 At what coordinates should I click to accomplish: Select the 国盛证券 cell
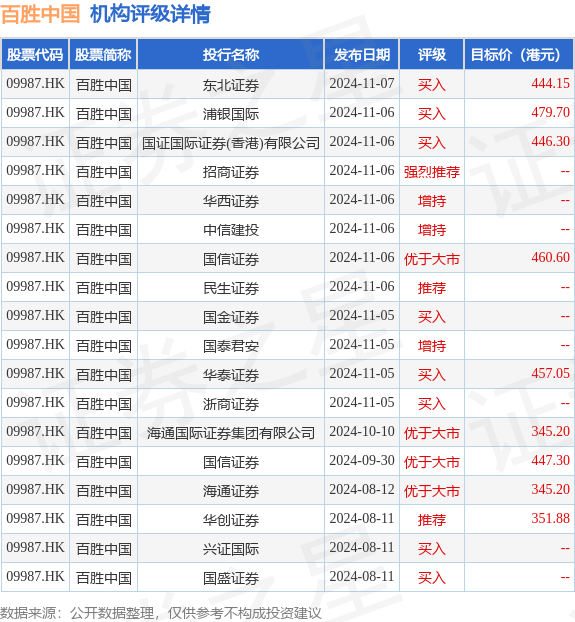[x=231, y=577]
